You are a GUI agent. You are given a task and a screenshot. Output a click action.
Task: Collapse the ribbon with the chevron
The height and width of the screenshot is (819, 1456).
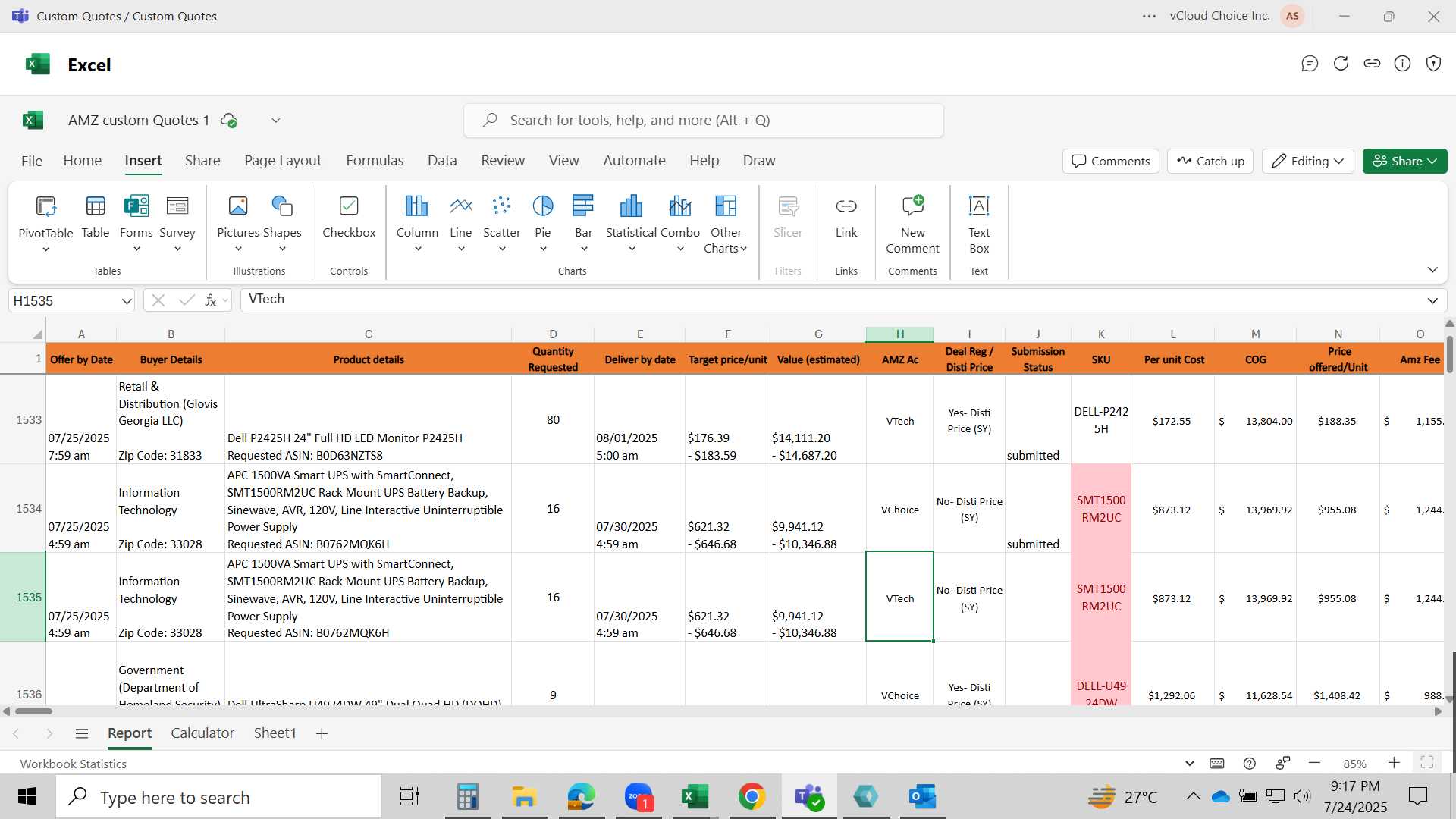tap(1432, 270)
